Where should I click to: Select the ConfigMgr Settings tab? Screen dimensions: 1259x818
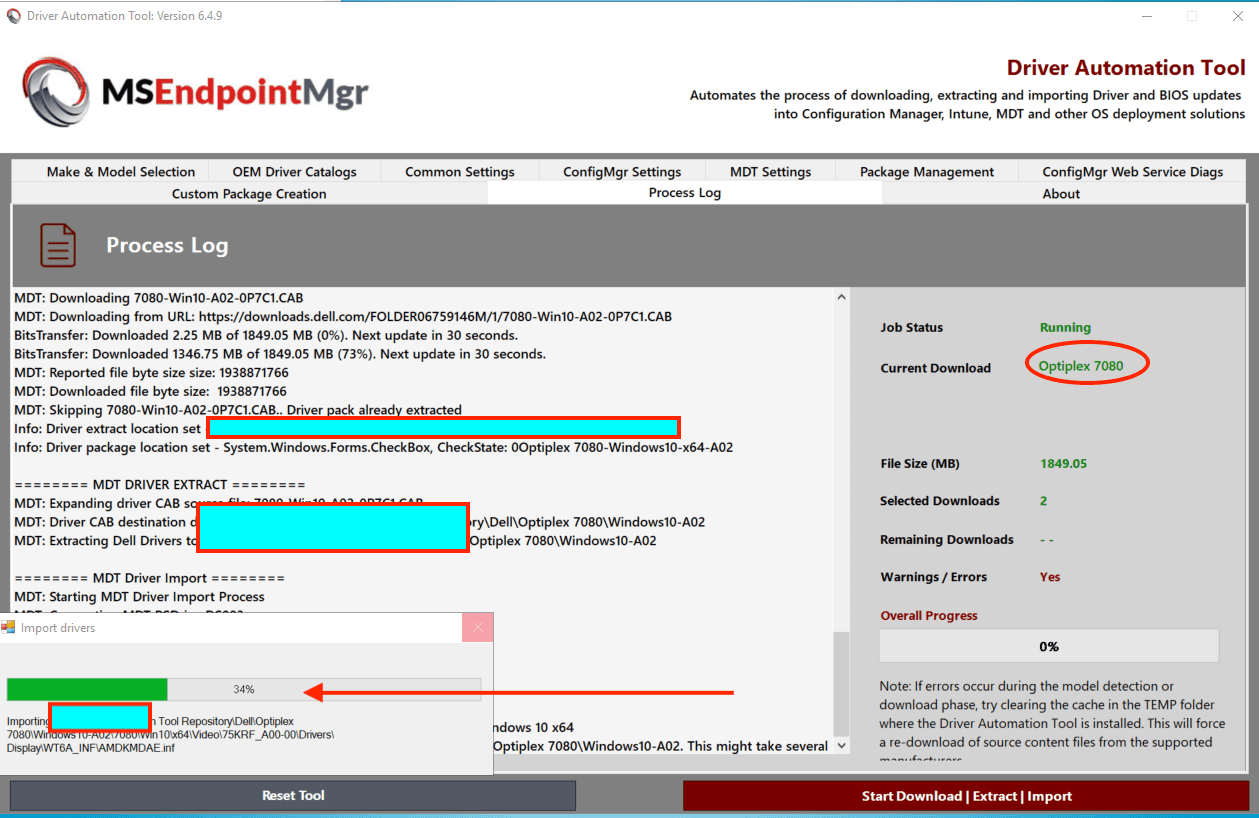[622, 172]
